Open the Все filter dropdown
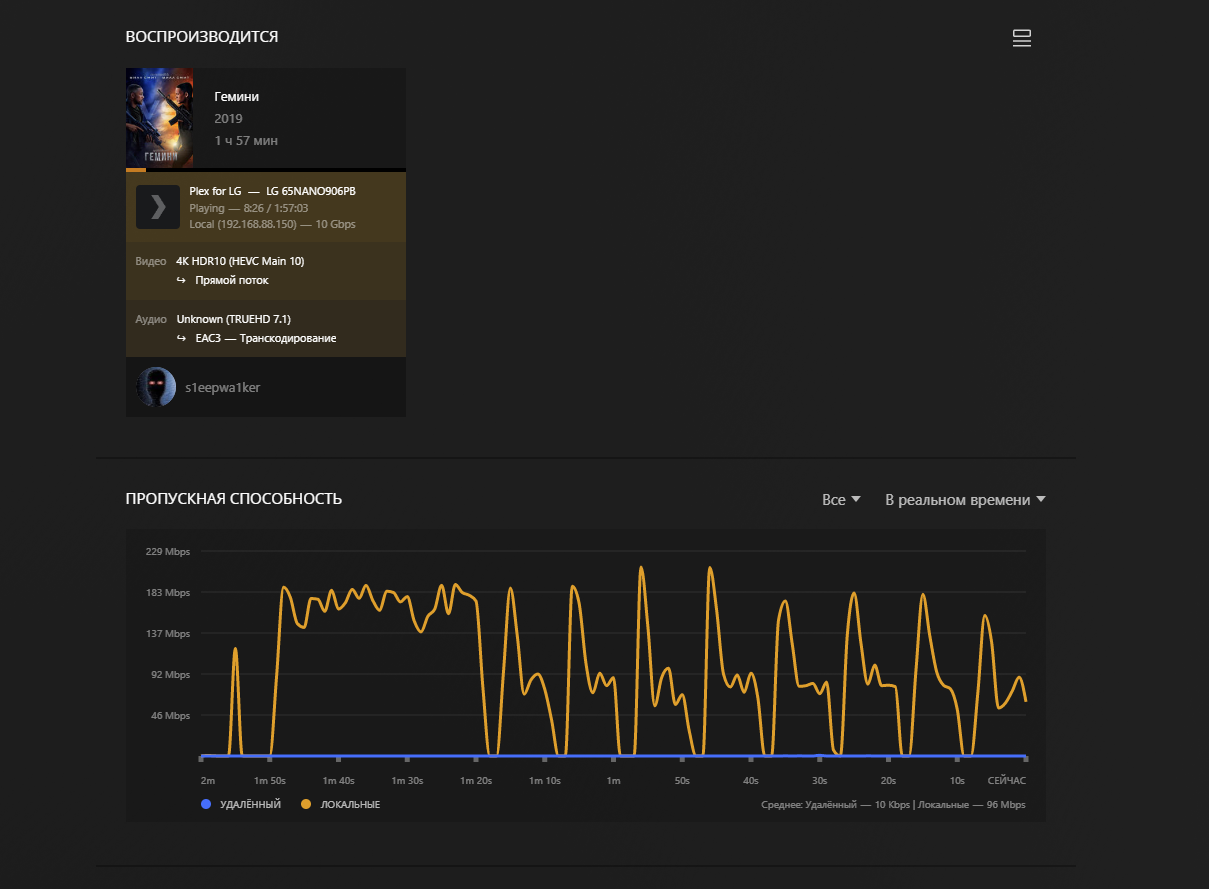Screen dimensions: 1209x889 [840, 500]
